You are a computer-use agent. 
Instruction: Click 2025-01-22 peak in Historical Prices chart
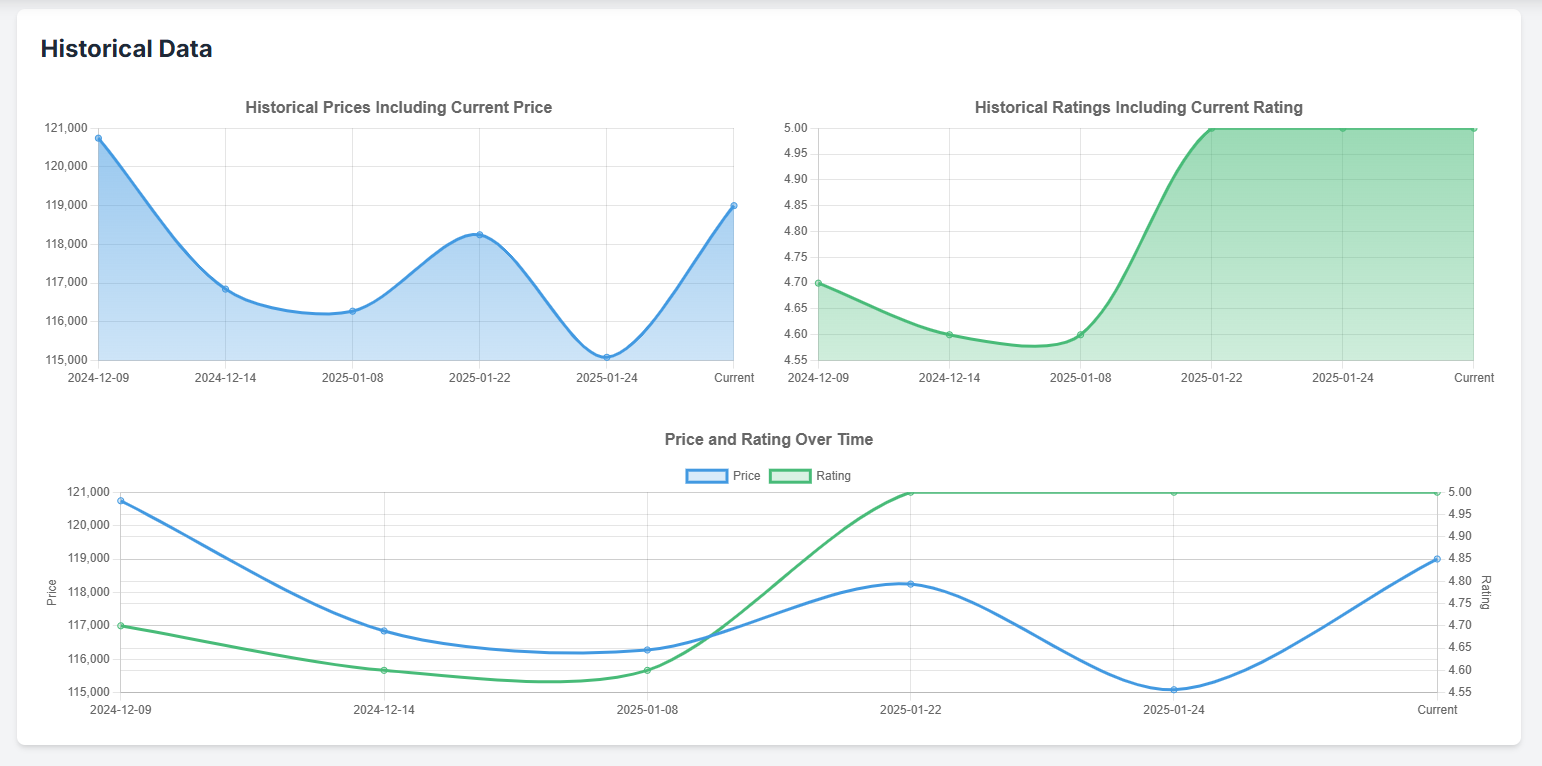pyautogui.click(x=479, y=235)
